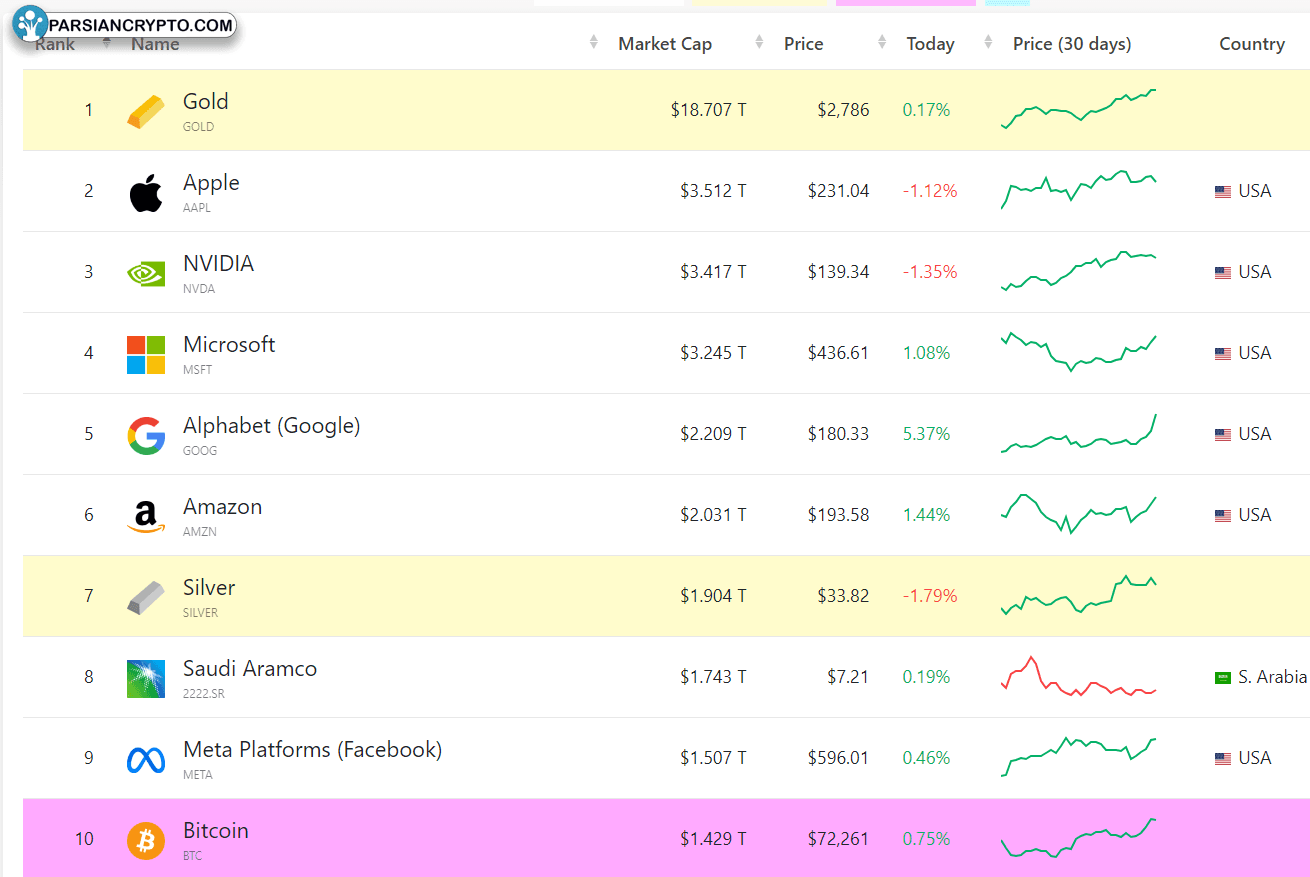Screen dimensions: 1310x877
Task: Click the Price (30 days) column header
Action: pos(1072,44)
